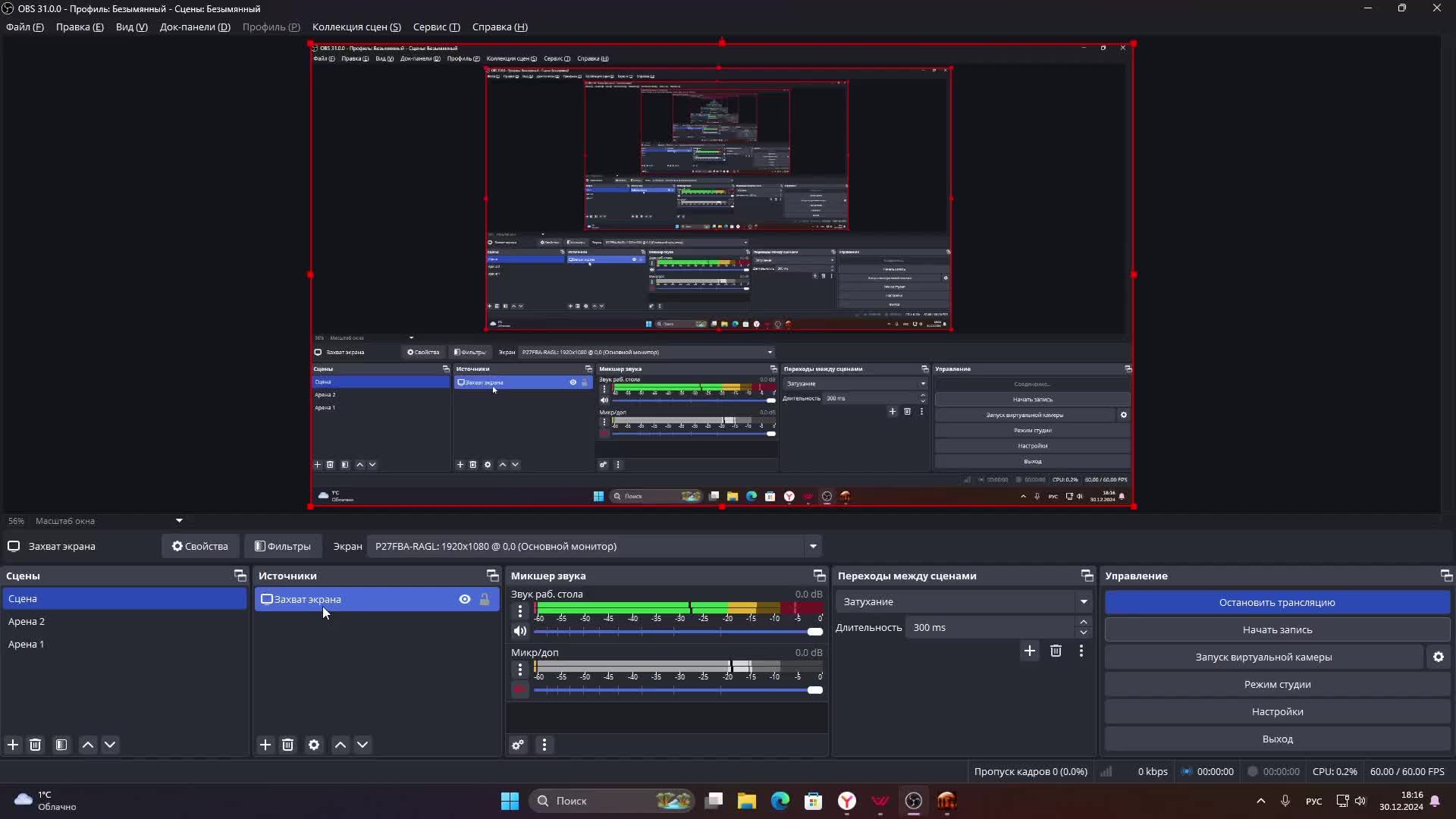Move source down arrow in Sources panel
Image resolution: width=1456 pixels, height=819 pixels.
point(362,745)
